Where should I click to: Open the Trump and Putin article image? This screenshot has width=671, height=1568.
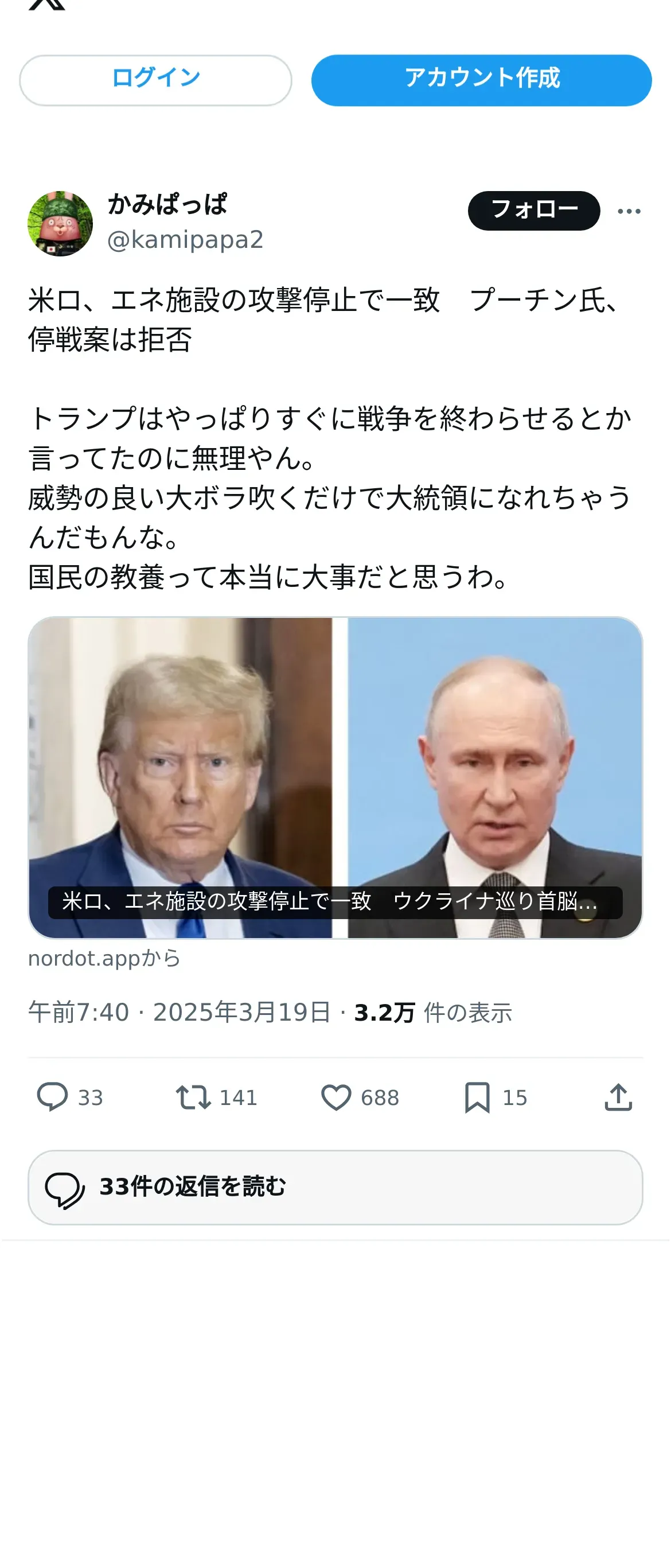335,777
